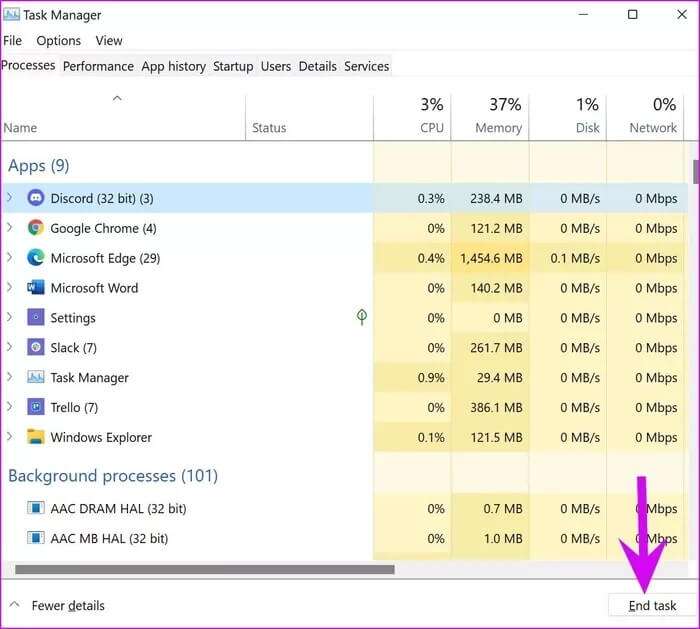Expand the Slack process group
This screenshot has height=629, width=700.
10,347
